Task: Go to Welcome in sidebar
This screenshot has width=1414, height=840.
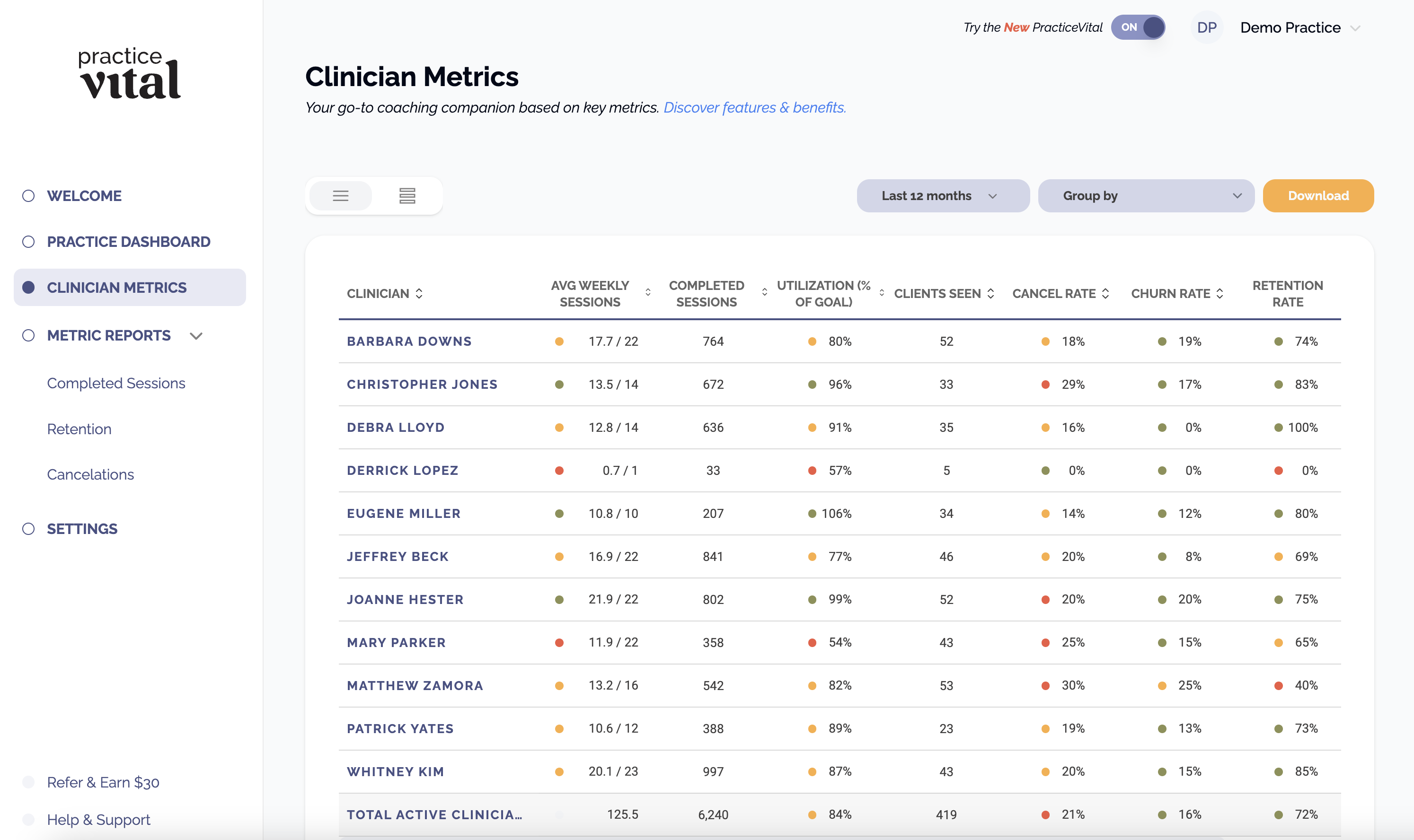Action: tap(84, 196)
